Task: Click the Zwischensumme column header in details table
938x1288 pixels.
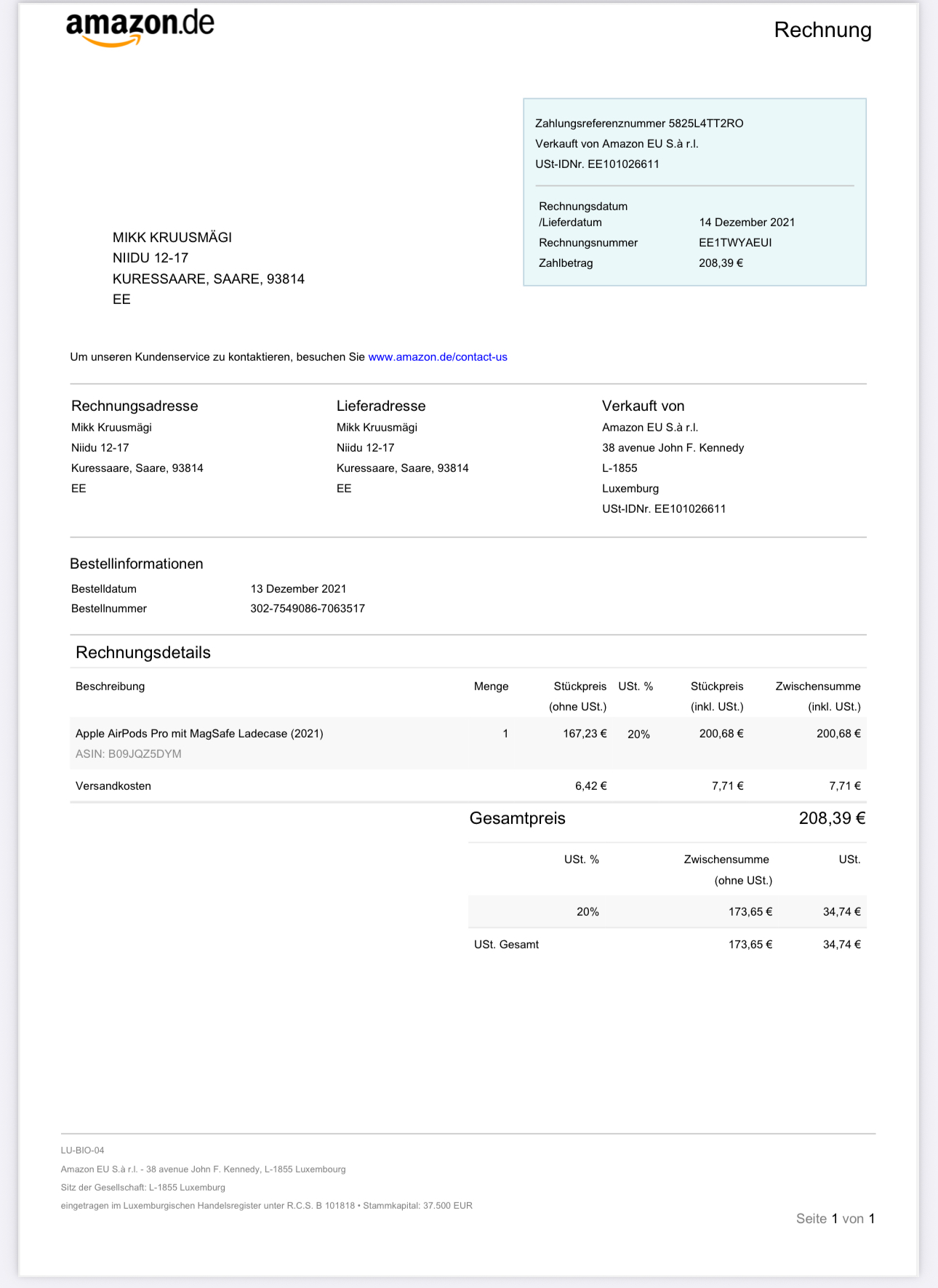Action: [818, 687]
